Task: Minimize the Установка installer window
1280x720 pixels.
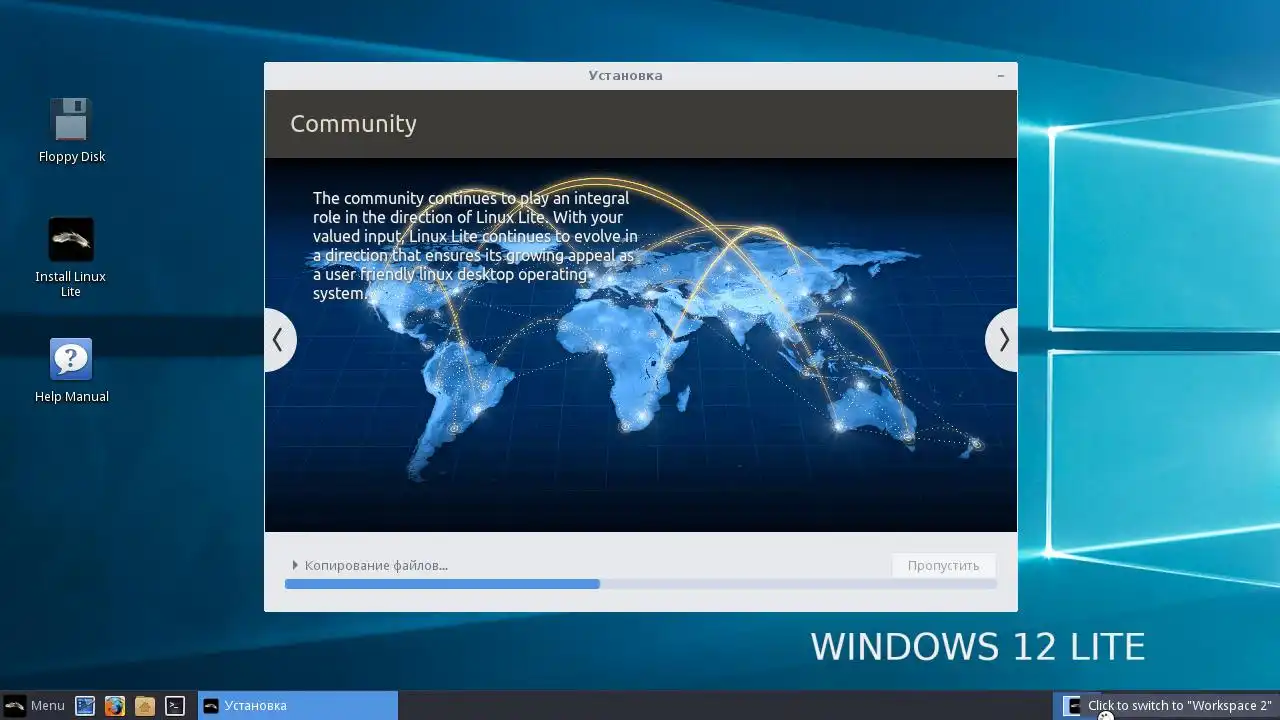Action: 1001,76
